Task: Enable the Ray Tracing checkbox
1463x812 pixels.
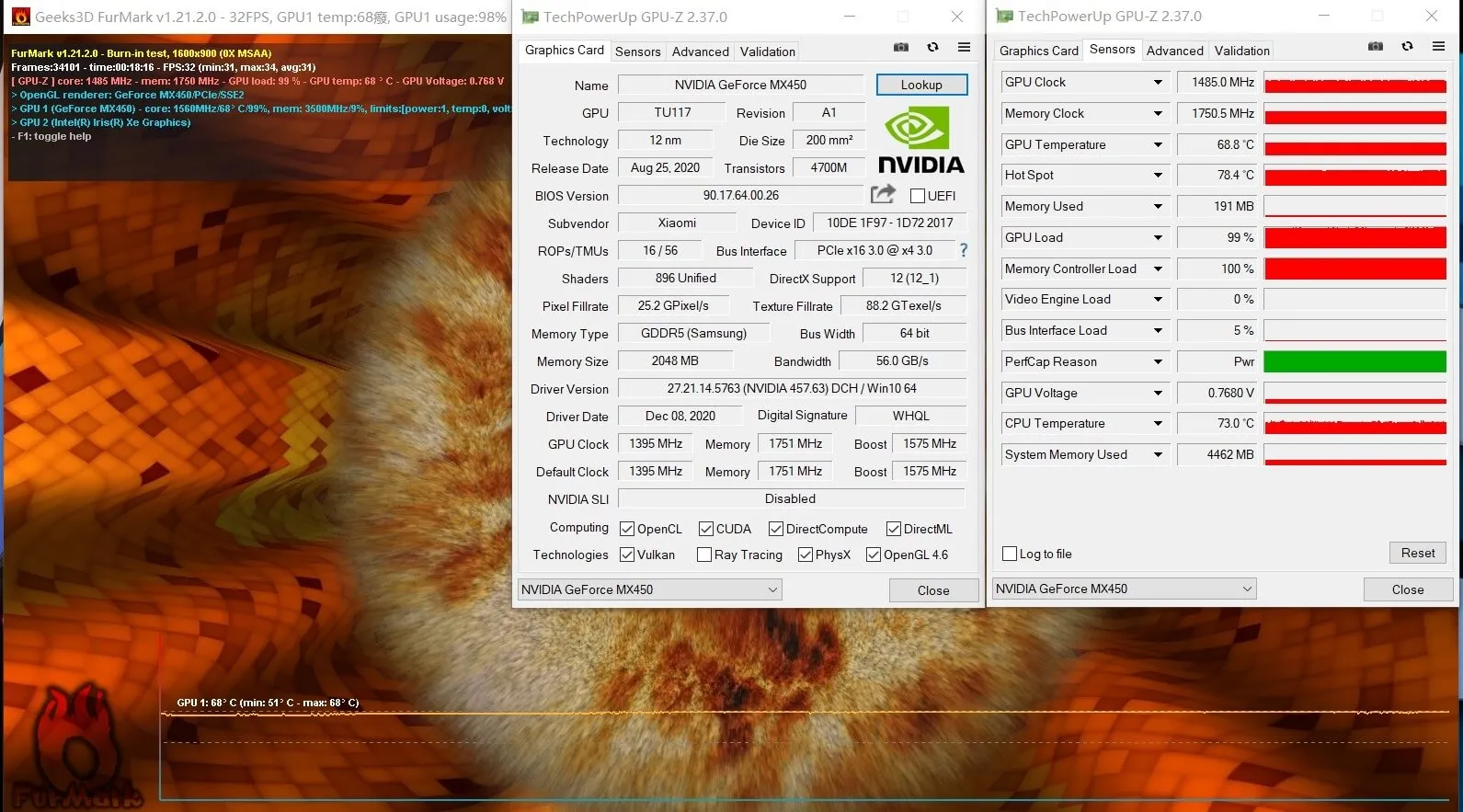Action: [x=704, y=555]
